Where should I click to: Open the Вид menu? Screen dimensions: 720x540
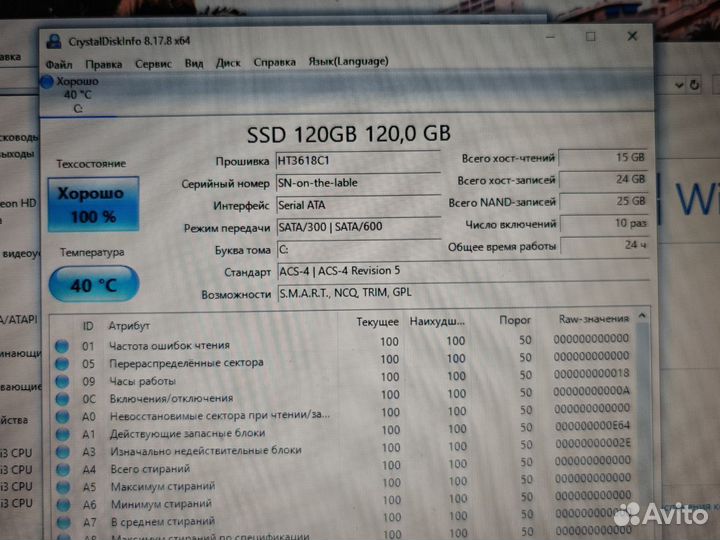coord(194,63)
